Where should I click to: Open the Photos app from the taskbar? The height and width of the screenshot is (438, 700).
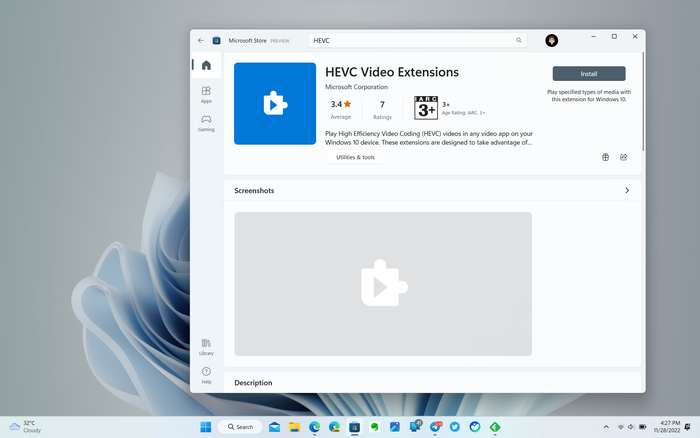click(x=395, y=427)
